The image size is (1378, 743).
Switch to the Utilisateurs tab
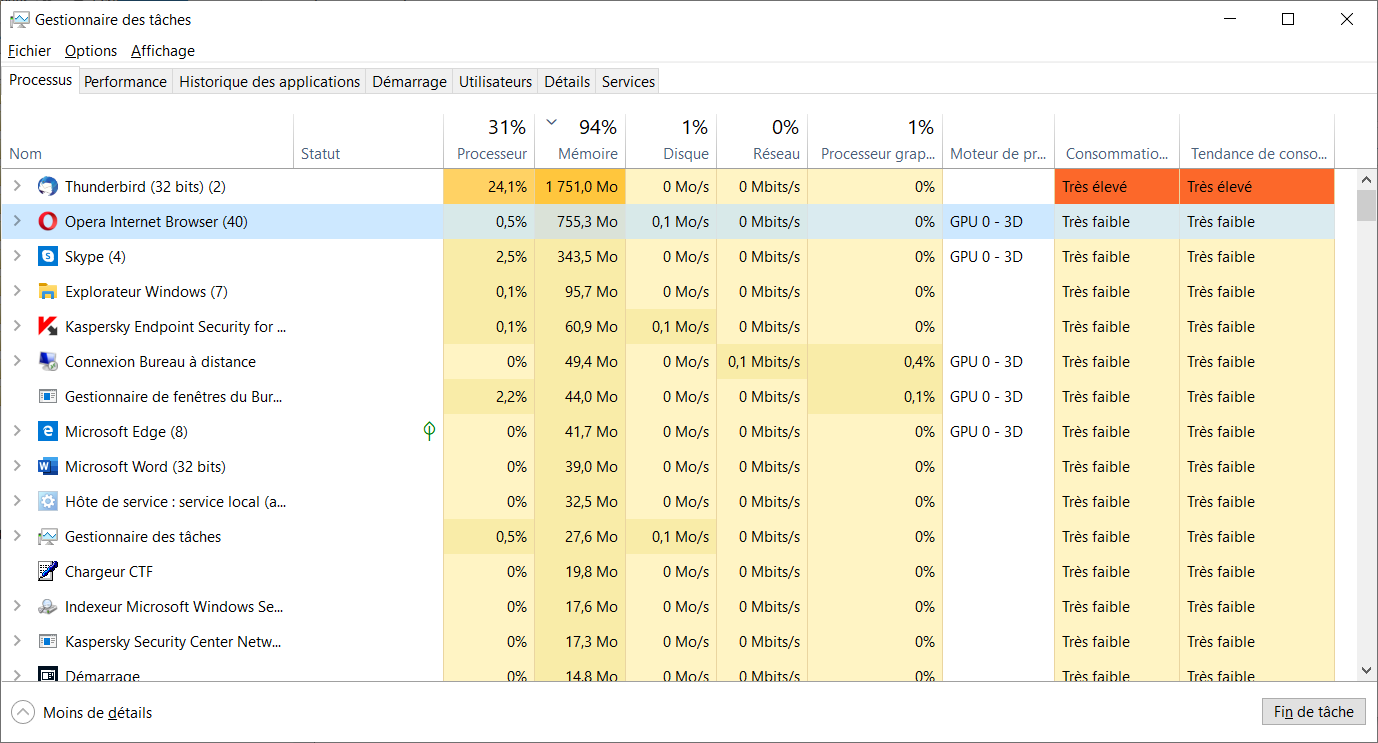coord(495,82)
